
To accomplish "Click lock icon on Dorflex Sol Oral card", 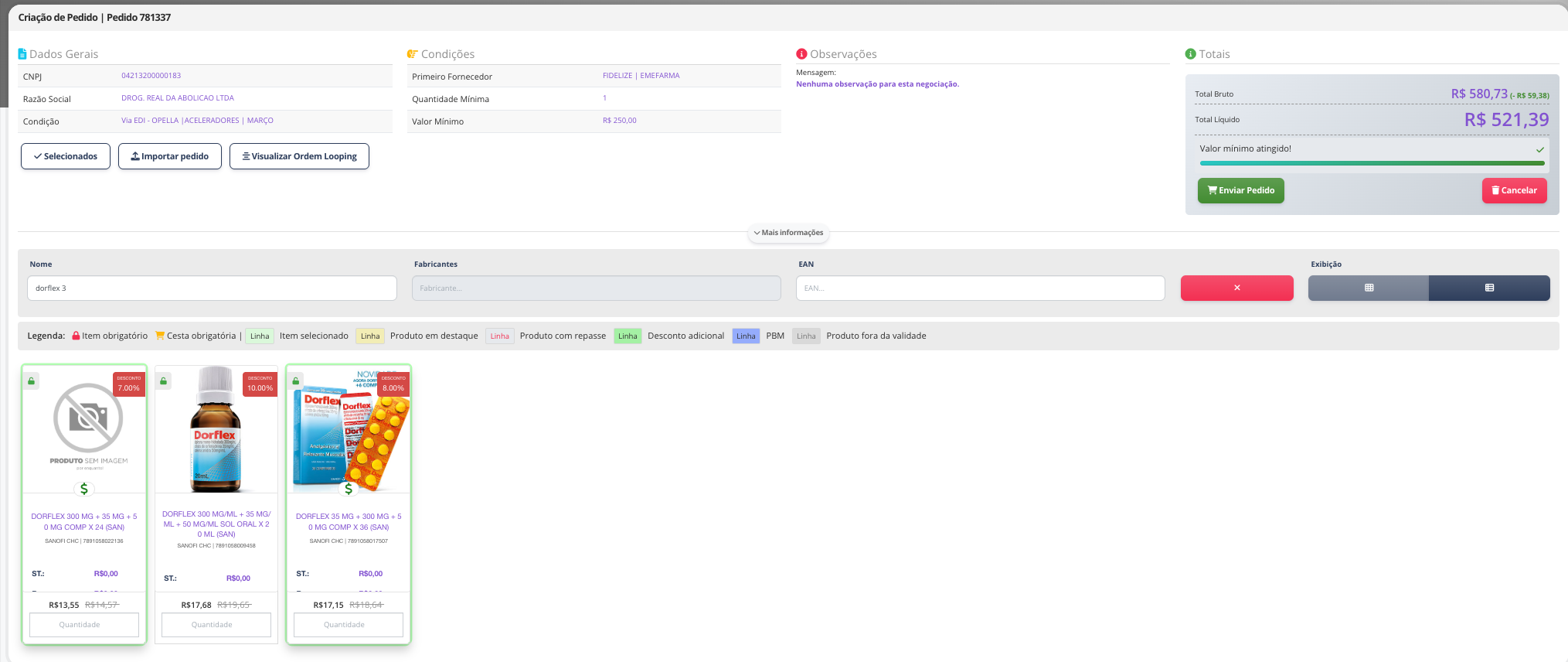I will [x=164, y=381].
